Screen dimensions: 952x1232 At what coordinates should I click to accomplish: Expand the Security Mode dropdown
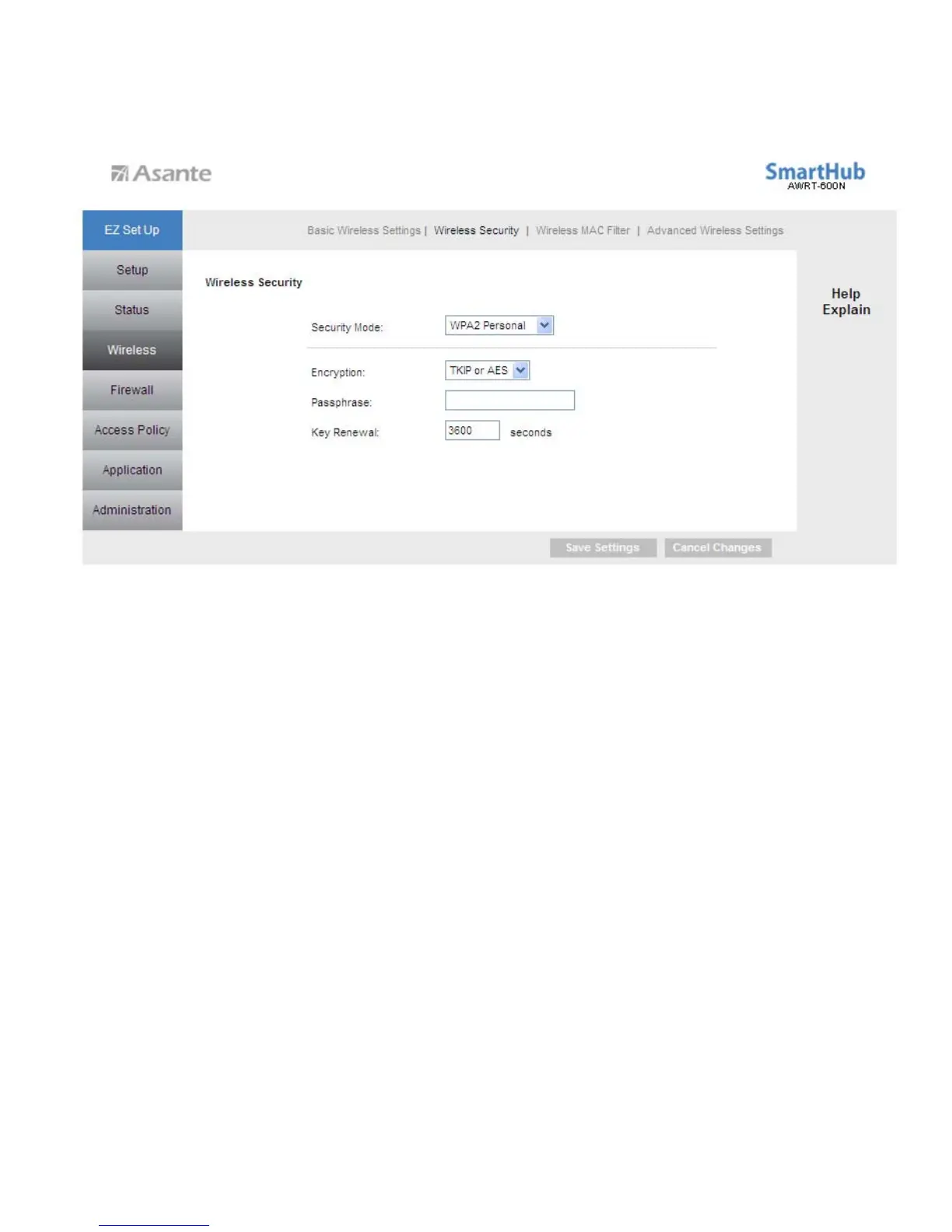pyautogui.click(x=499, y=326)
